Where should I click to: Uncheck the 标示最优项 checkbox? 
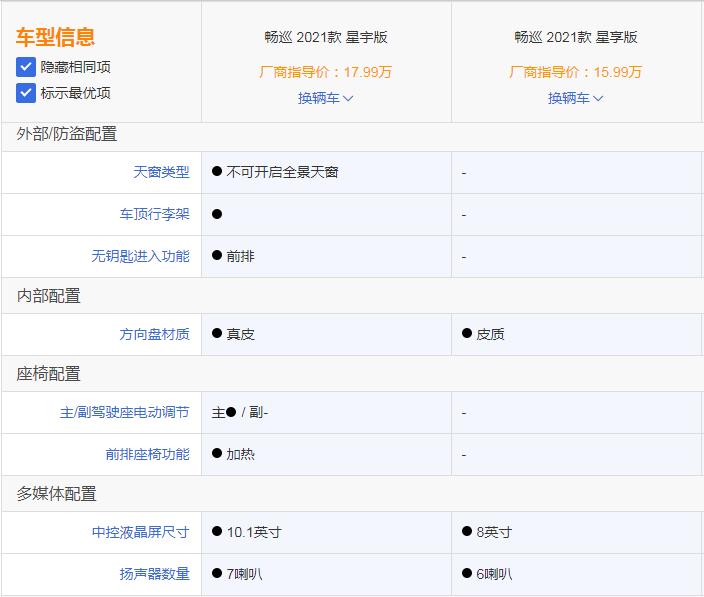(x=26, y=93)
